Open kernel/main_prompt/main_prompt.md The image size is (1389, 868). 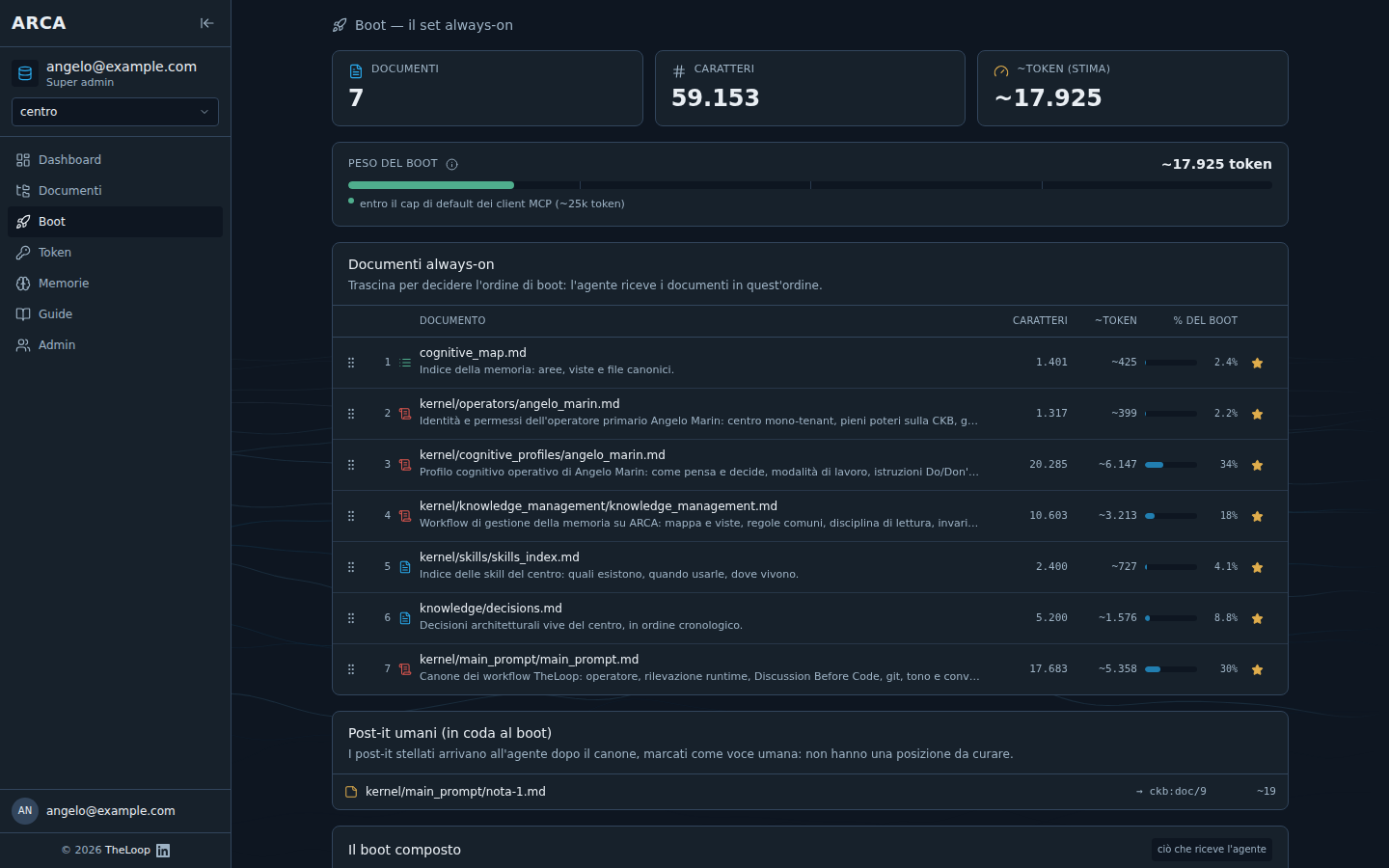point(529,660)
